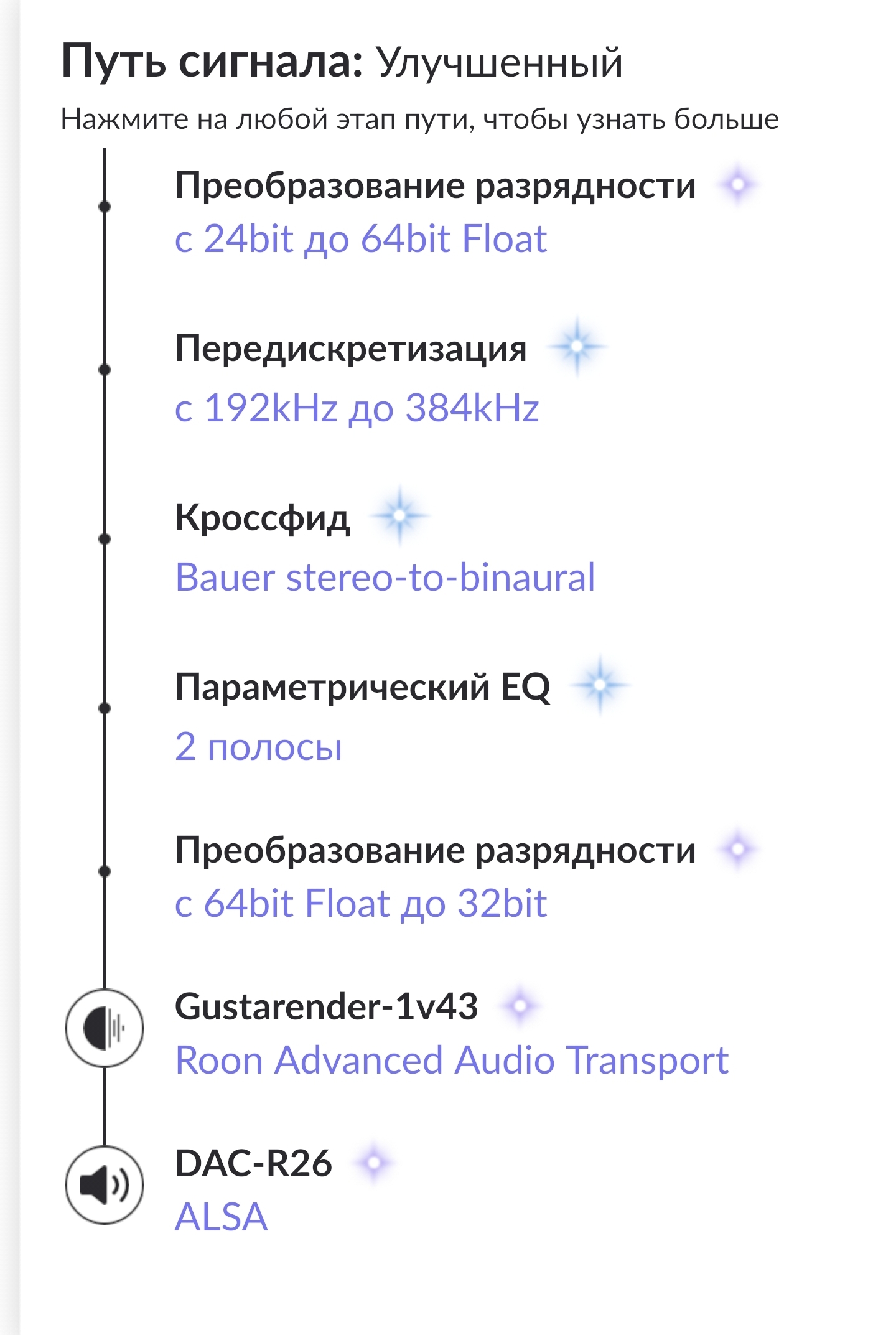Select the Передискретизация stage title
The image size is (896, 1335).
tap(351, 348)
